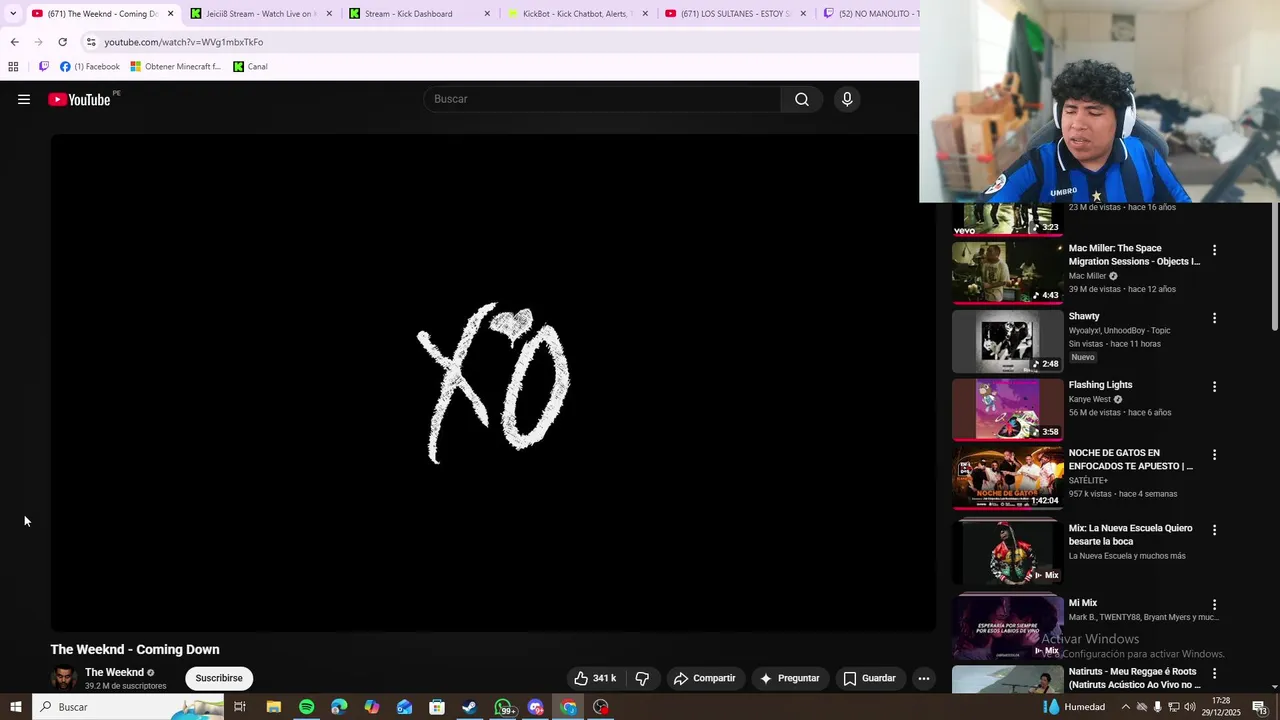Open options for Mac Miller video
This screenshot has height=720, width=1280.
pos(1215,250)
